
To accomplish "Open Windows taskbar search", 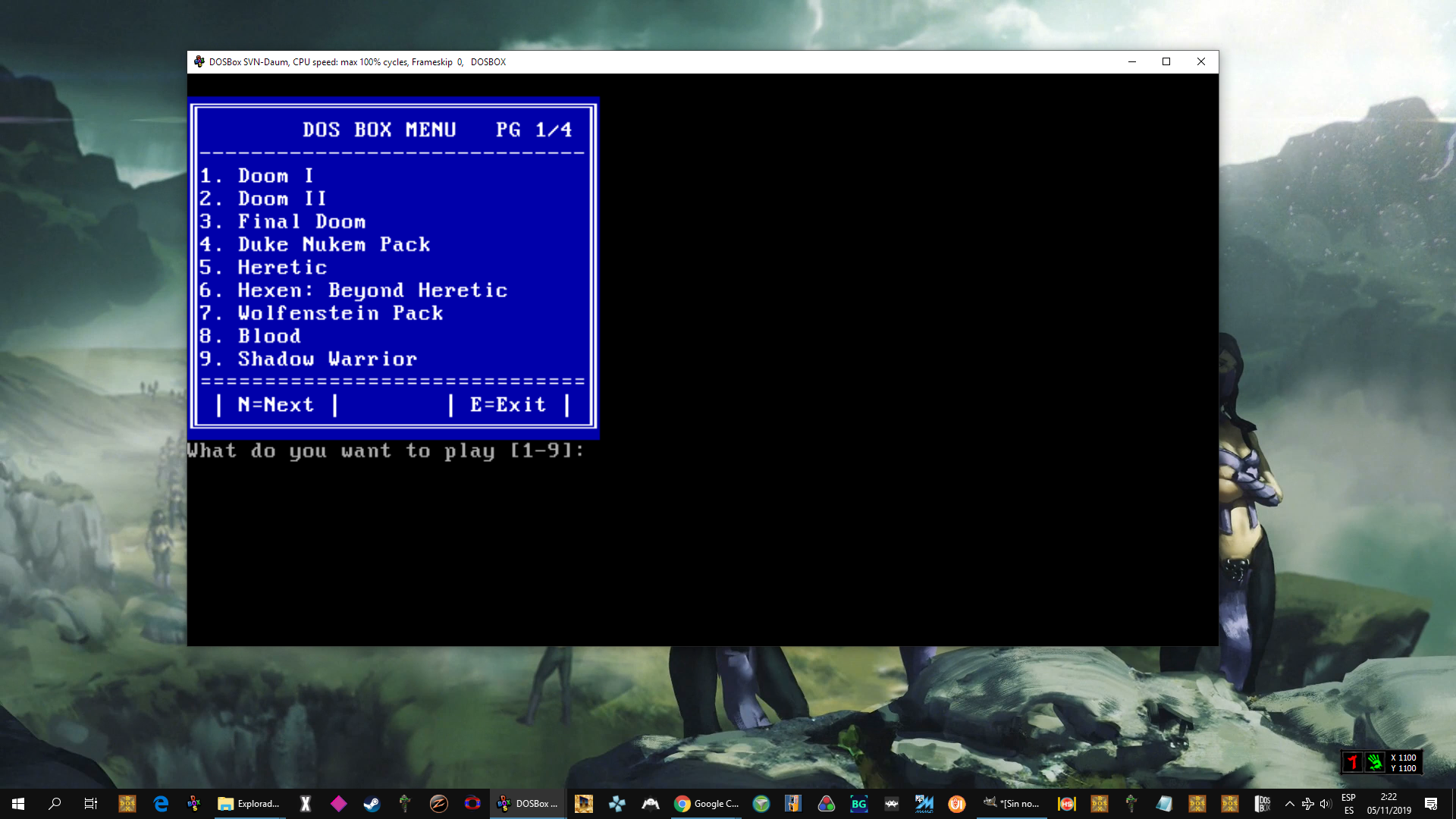I will pyautogui.click(x=55, y=804).
